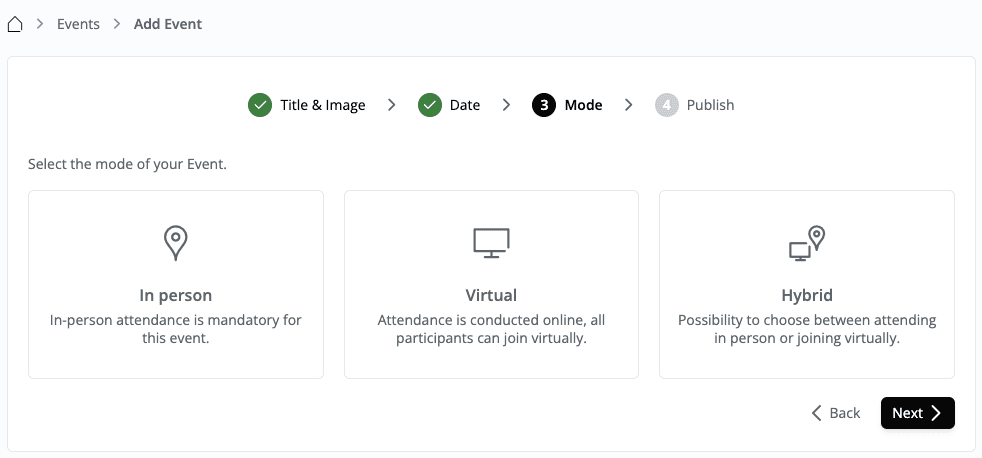Select the Mode step label
The width and height of the screenshot is (982, 458).
pyautogui.click(x=583, y=105)
